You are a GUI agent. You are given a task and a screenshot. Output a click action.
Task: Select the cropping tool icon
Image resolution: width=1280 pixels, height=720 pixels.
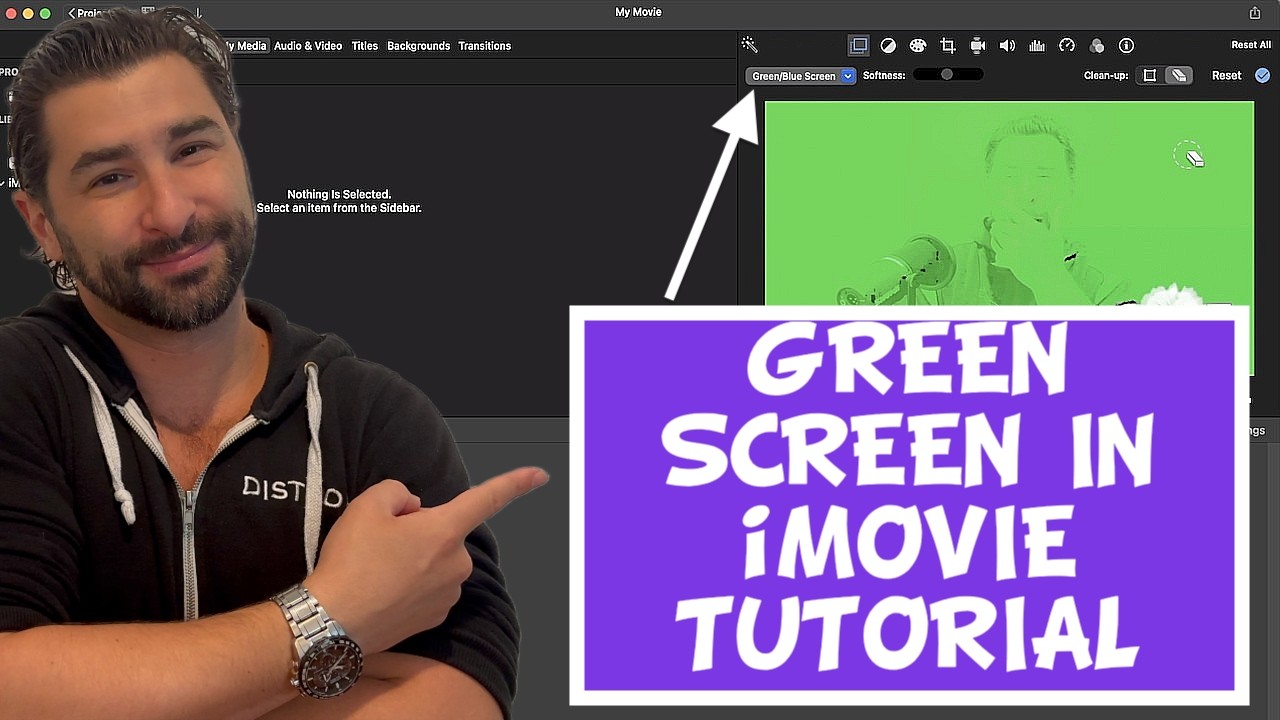(x=948, y=46)
